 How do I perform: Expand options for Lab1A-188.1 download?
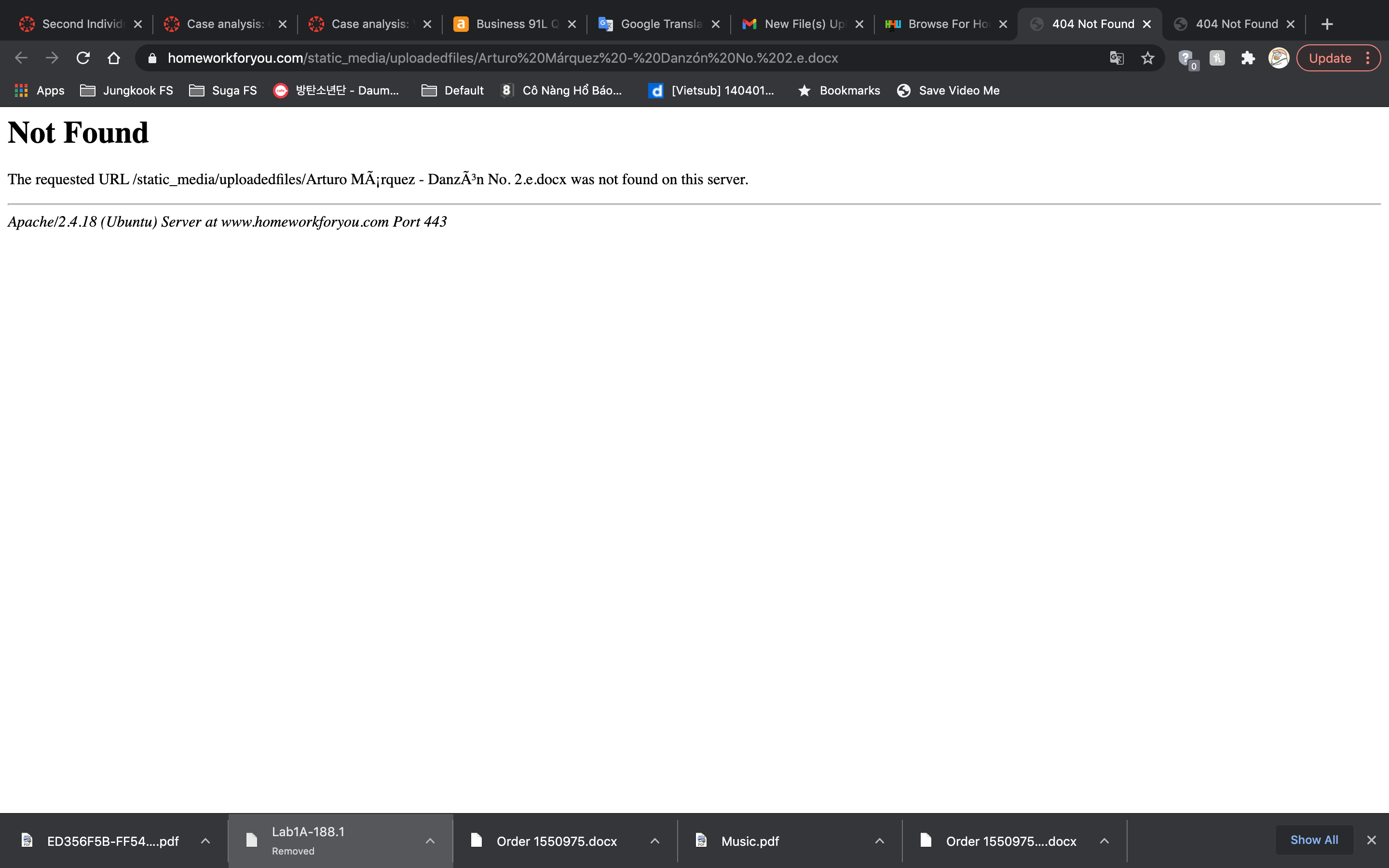(x=430, y=841)
